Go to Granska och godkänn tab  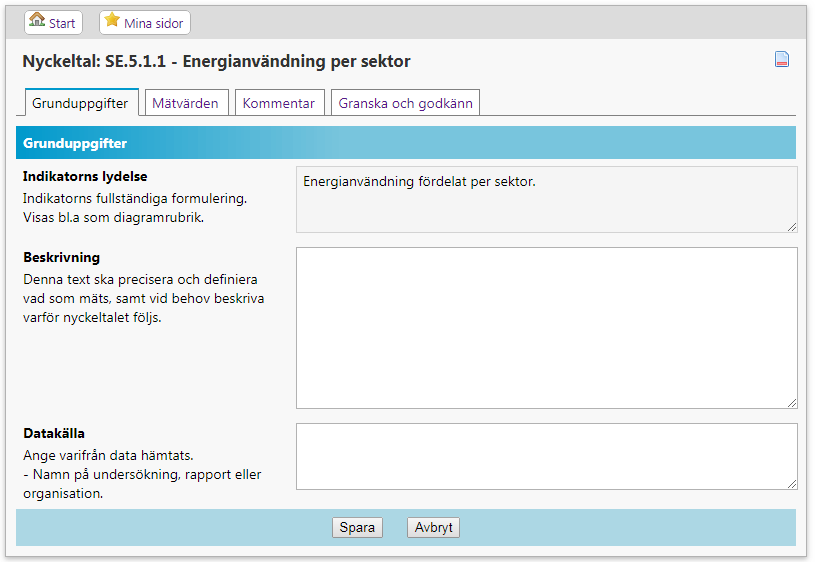pos(406,103)
